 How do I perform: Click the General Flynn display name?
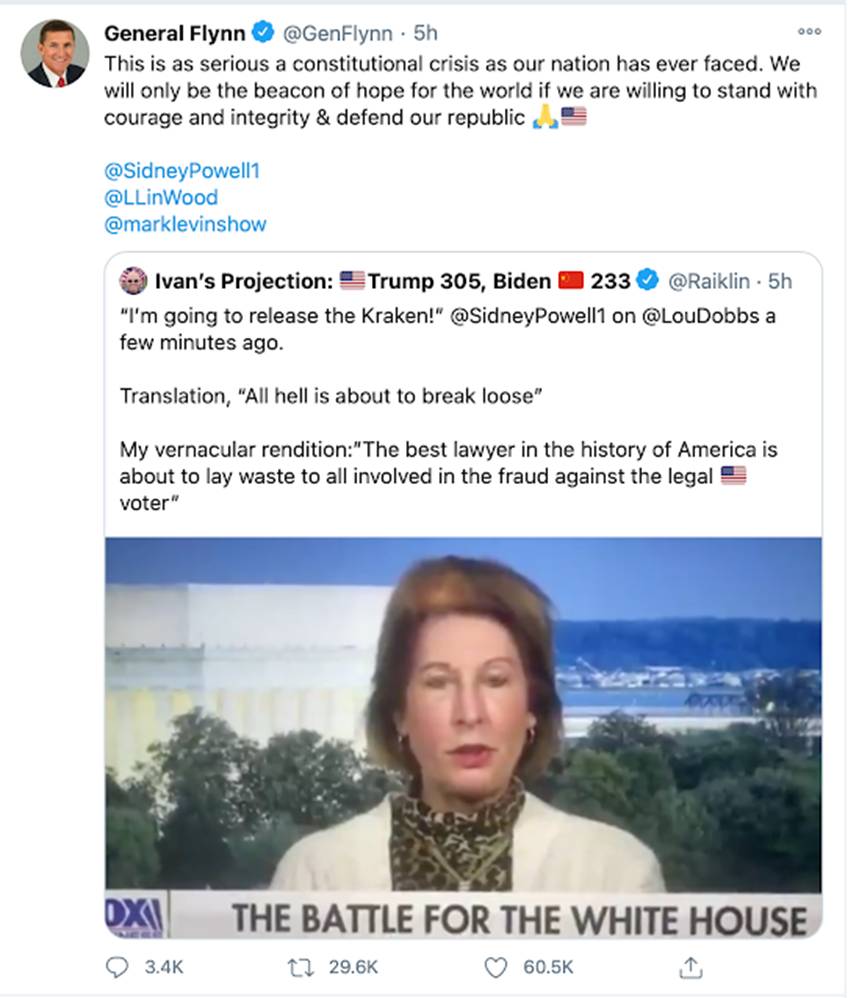click(x=174, y=33)
